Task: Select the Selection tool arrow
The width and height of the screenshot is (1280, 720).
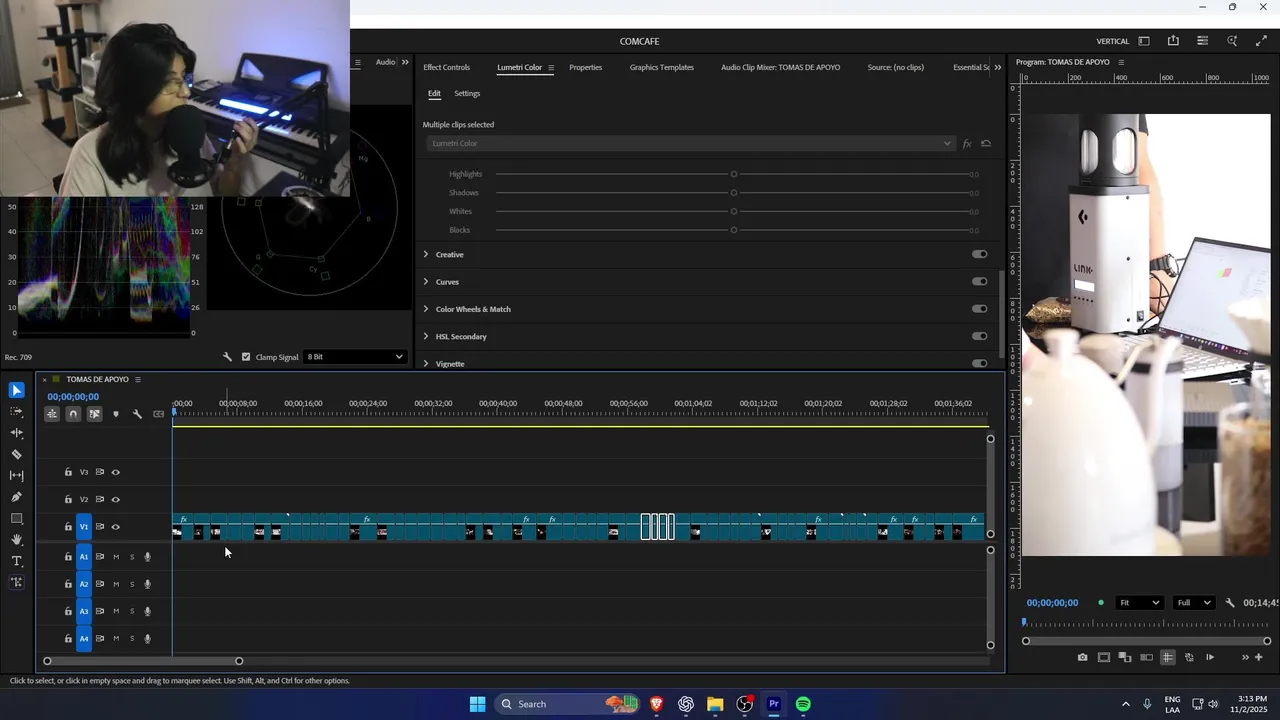Action: tap(17, 390)
